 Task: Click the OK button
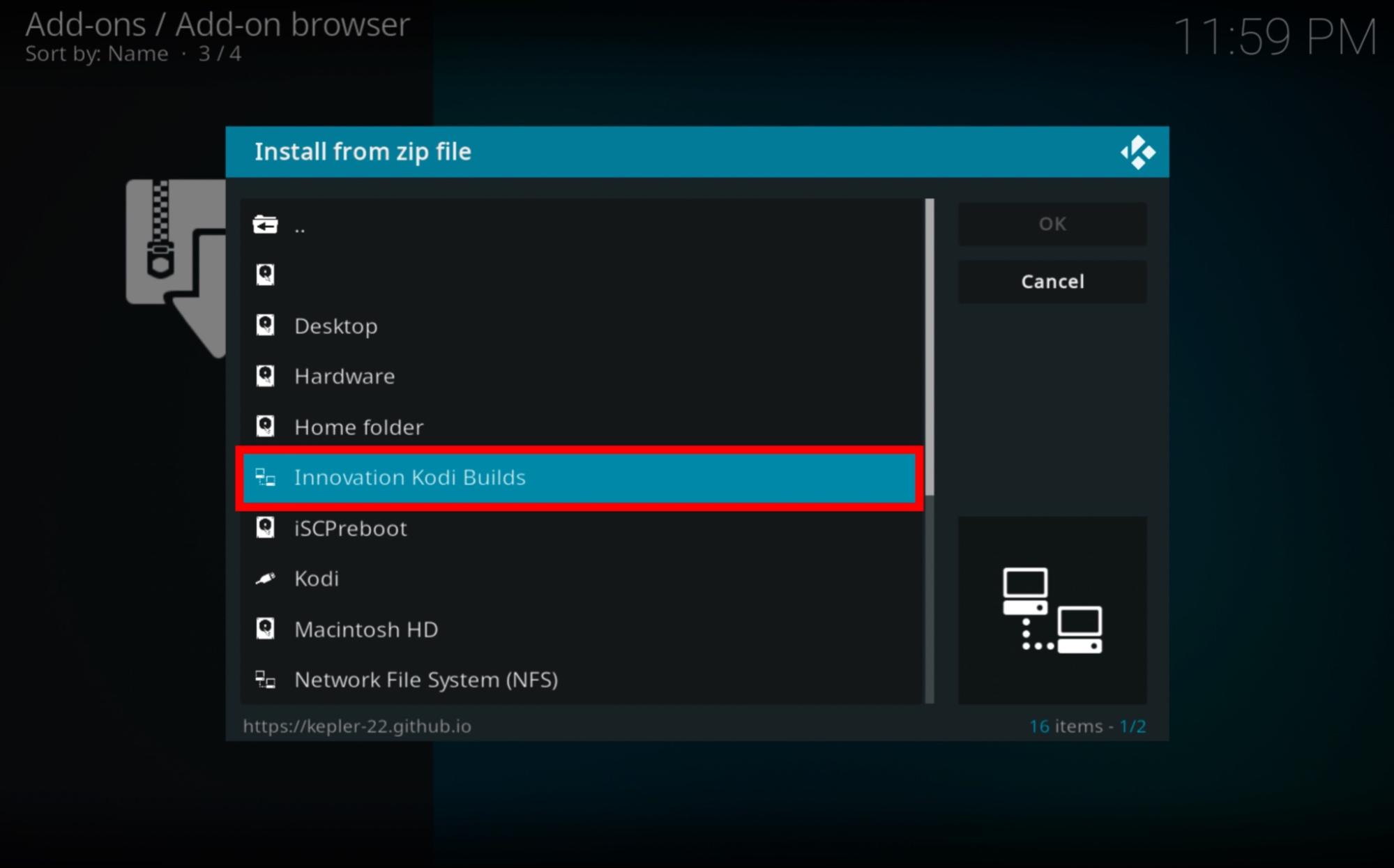coord(1051,222)
